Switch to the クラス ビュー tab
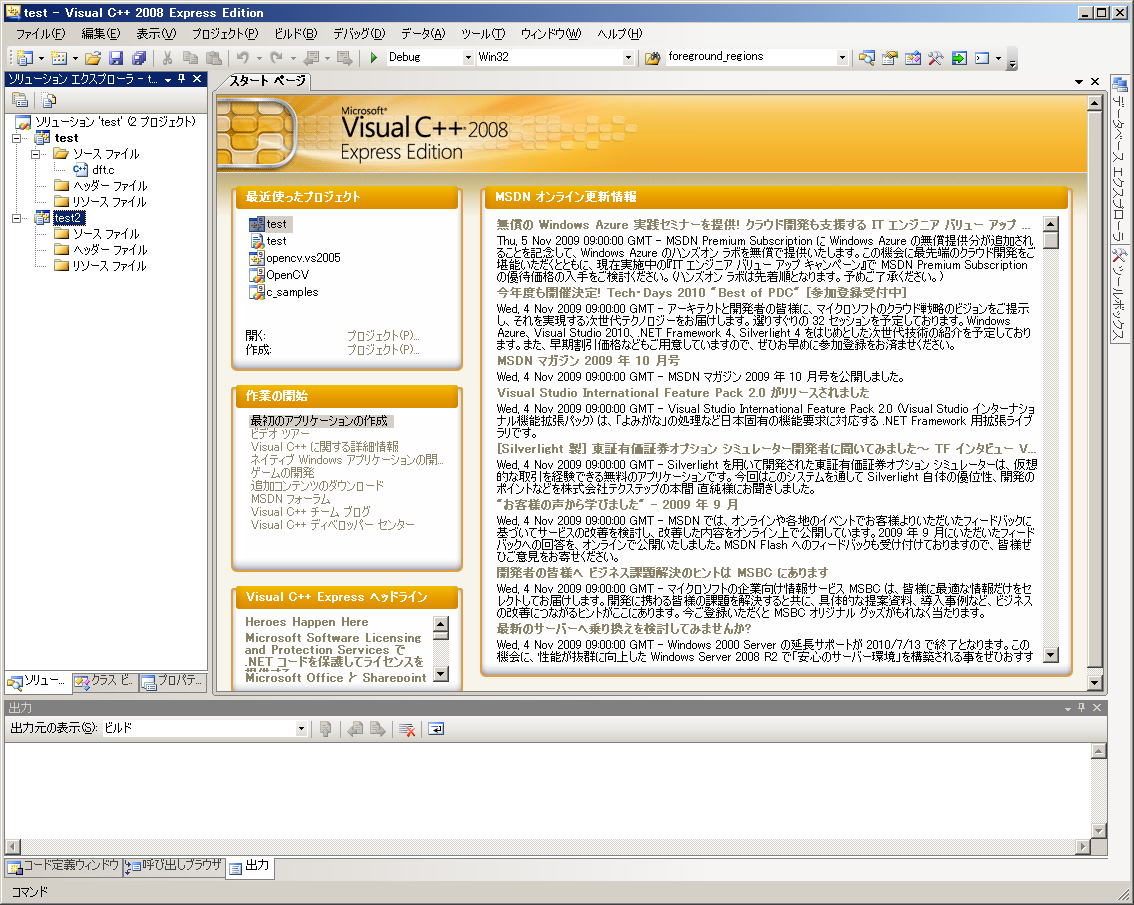 105,681
